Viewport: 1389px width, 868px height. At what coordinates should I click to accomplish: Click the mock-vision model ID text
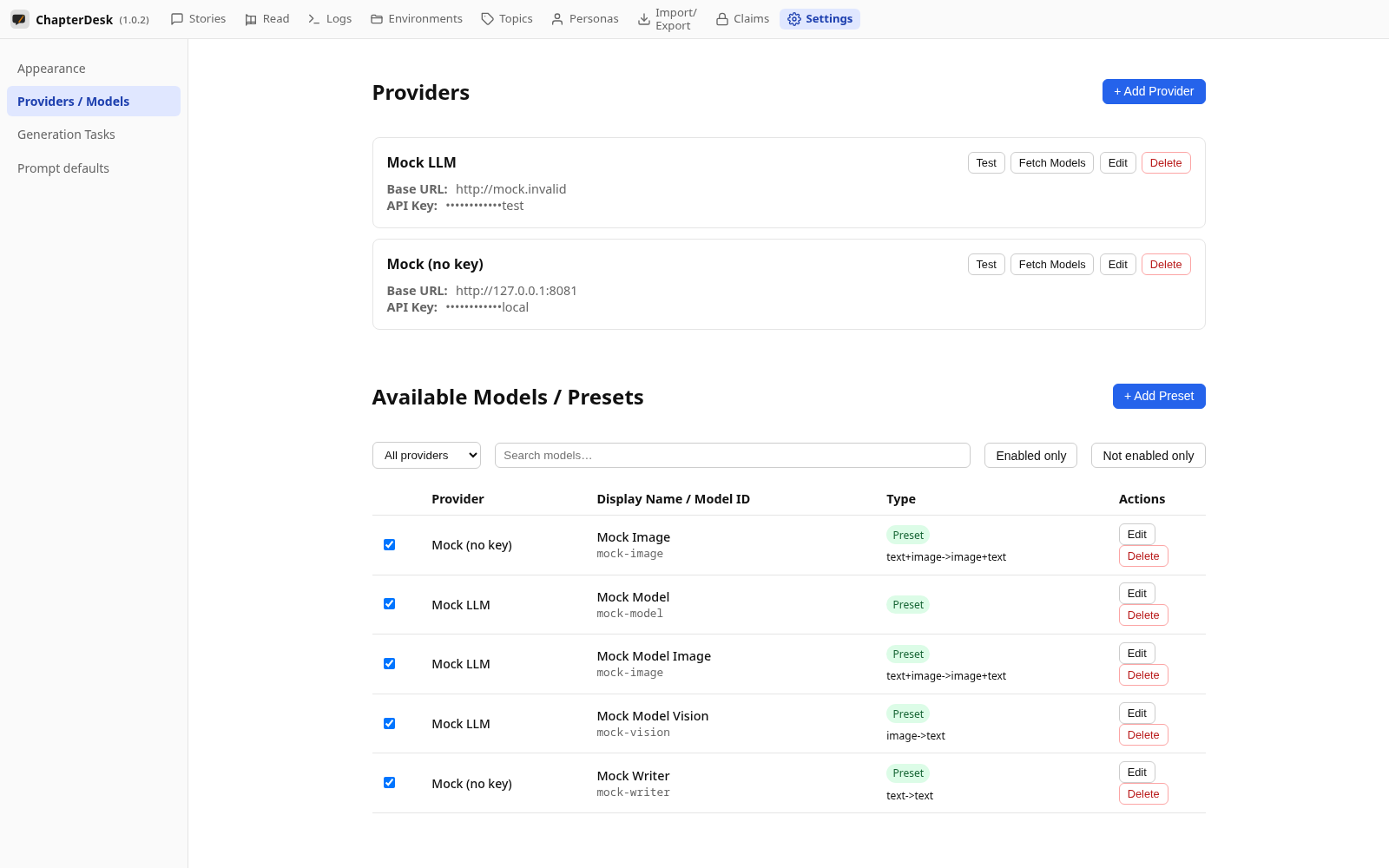tap(634, 733)
